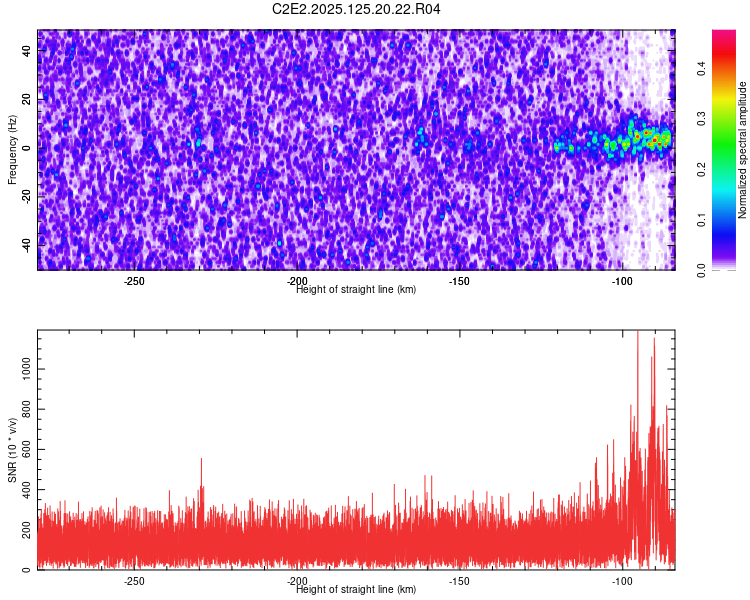Click the 400 tick on the SNR axis
Image resolution: width=750 pixels, height=600 pixels.
pyautogui.click(x=26, y=489)
